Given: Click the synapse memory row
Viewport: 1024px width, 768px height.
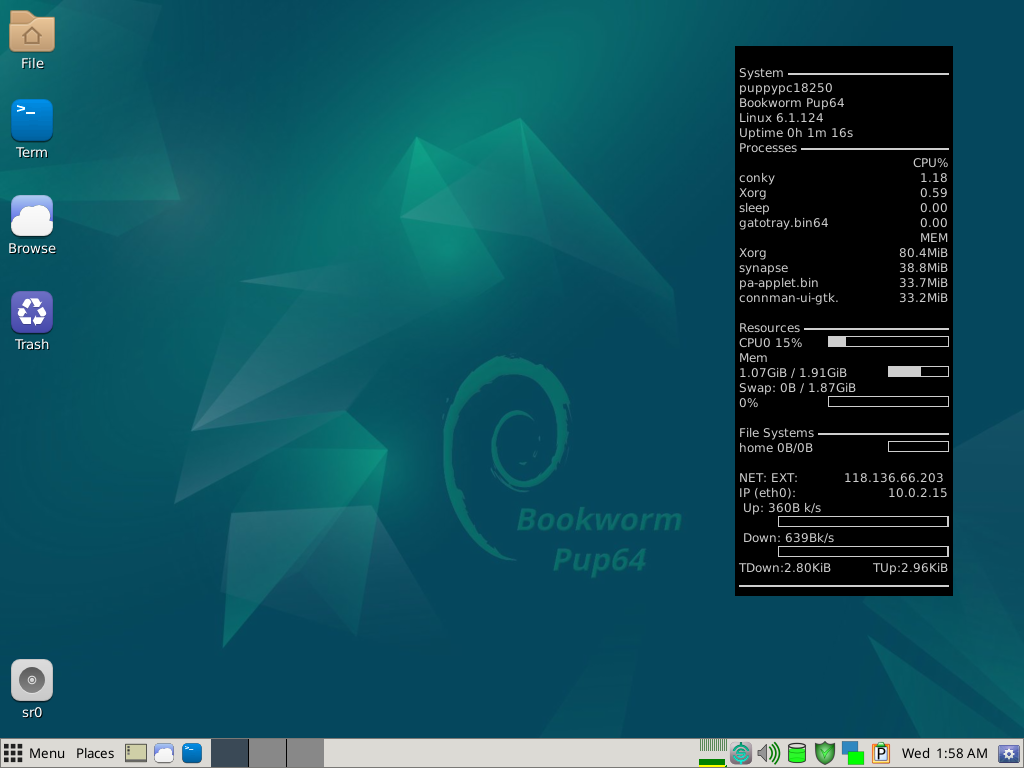Looking at the screenshot, I should coord(843,268).
